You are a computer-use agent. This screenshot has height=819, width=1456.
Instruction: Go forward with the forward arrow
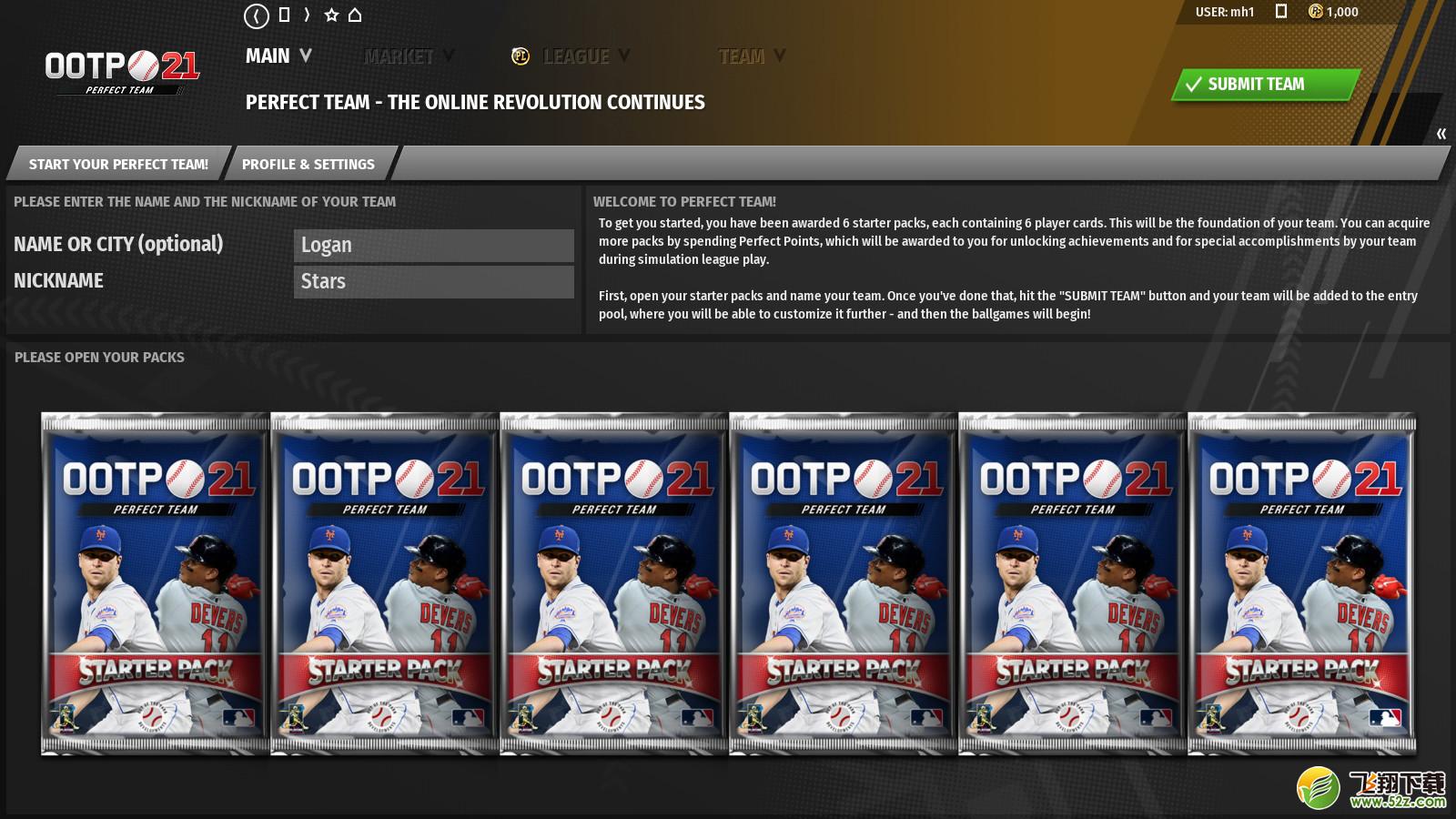click(x=307, y=15)
